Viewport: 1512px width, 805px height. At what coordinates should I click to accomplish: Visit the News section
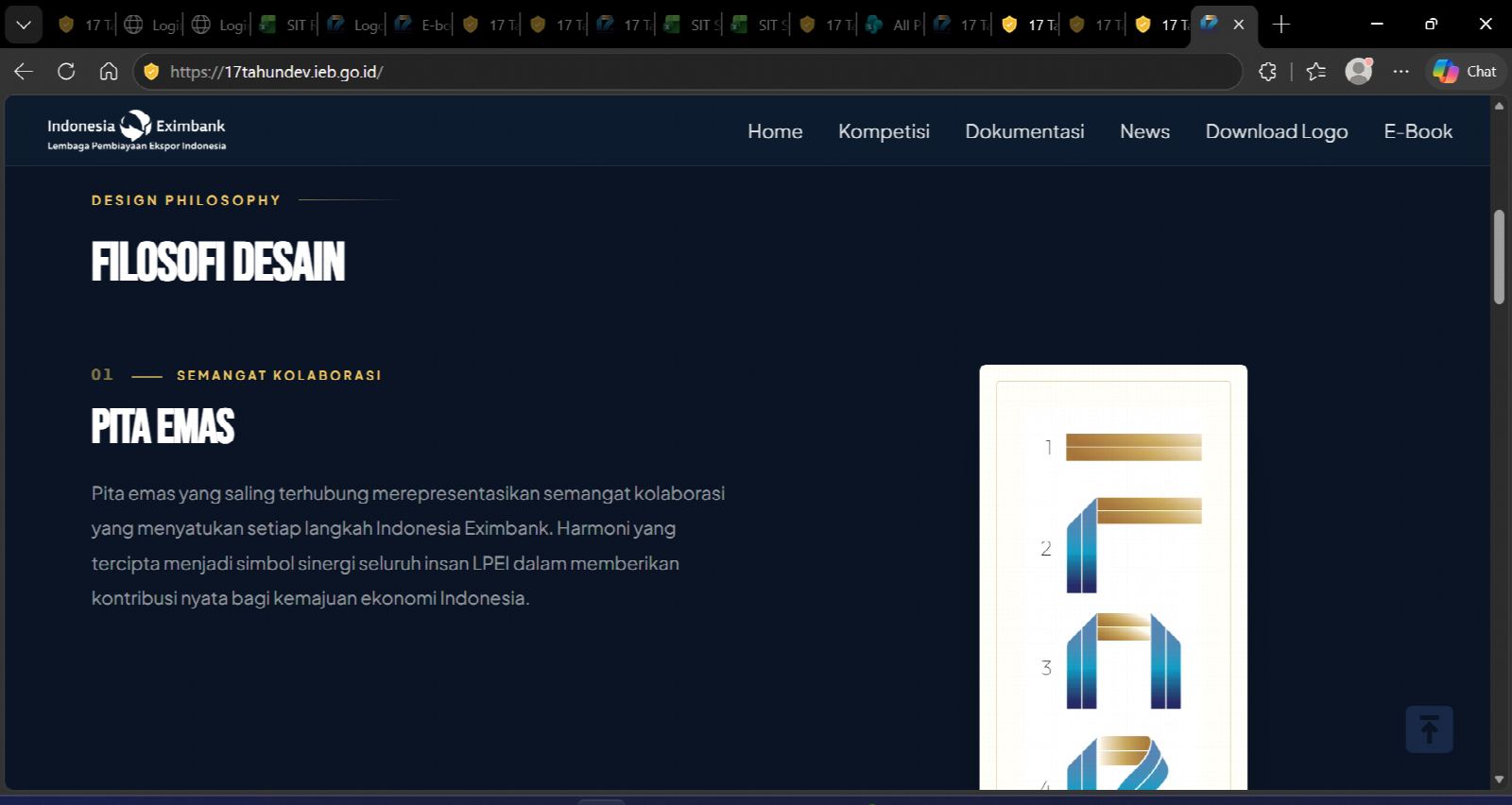pyautogui.click(x=1144, y=131)
